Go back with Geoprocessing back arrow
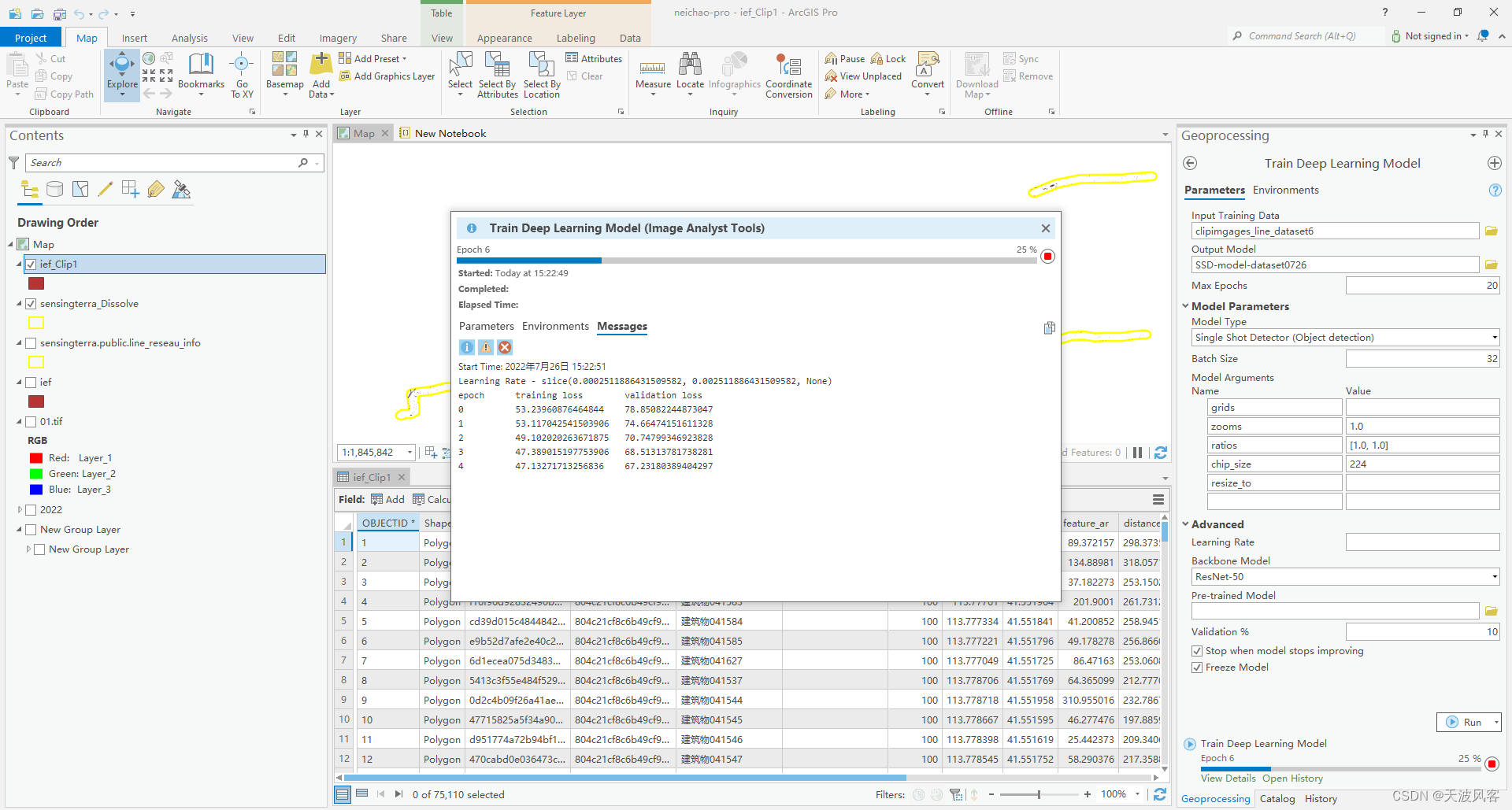 [x=1190, y=163]
